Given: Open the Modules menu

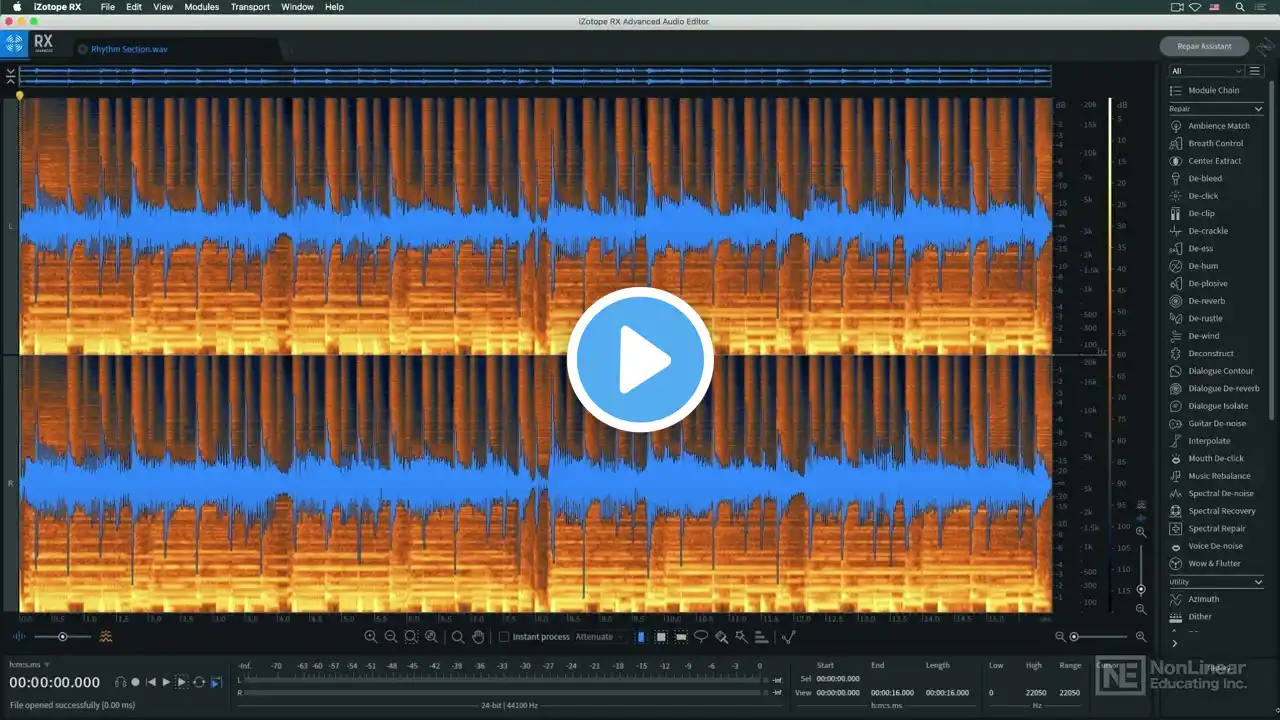Looking at the screenshot, I should click(x=202, y=7).
